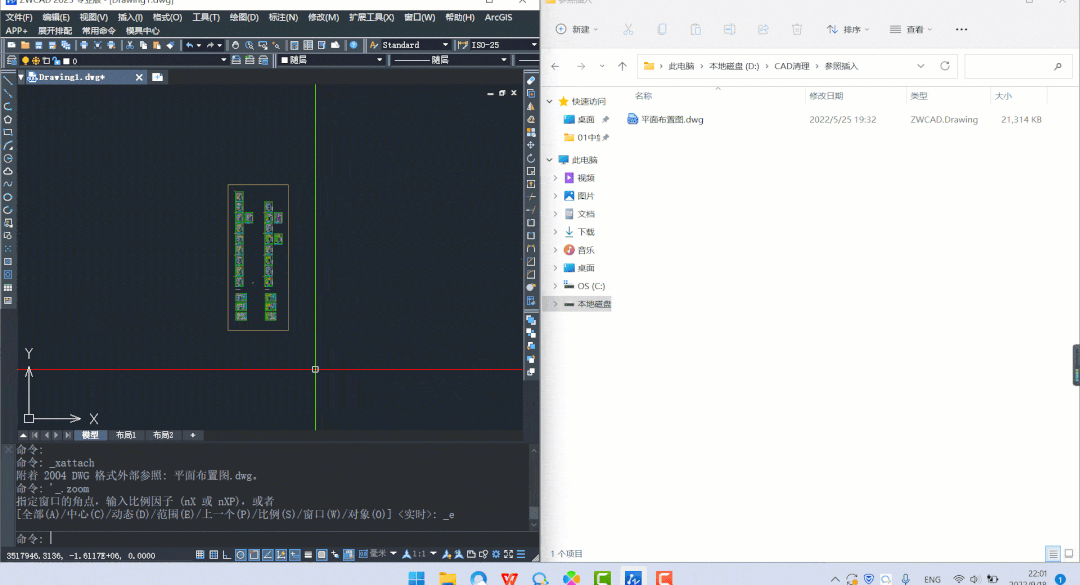
Task: Switch to the 布局1 layout tab
Action: tap(124, 435)
